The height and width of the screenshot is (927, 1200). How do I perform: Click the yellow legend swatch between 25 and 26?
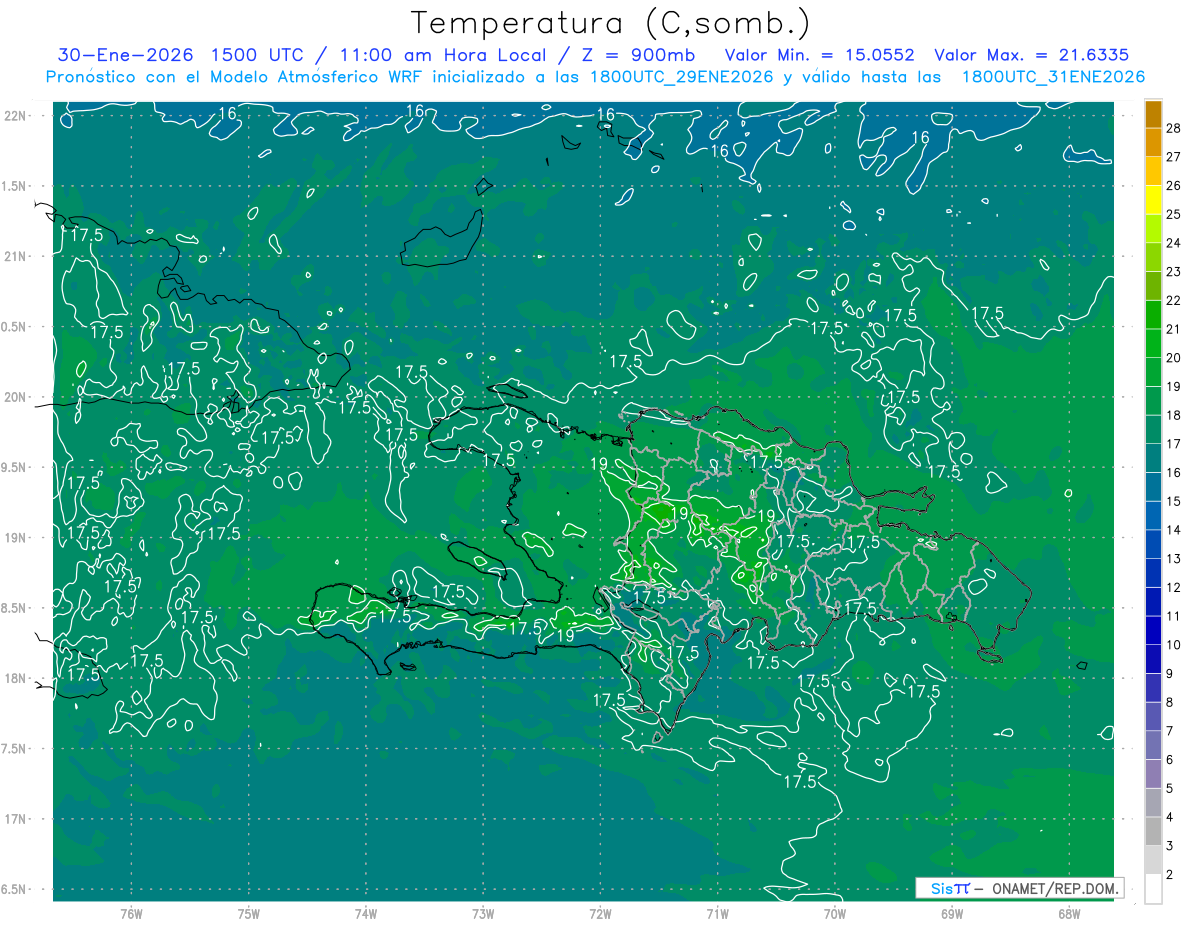click(x=1153, y=200)
